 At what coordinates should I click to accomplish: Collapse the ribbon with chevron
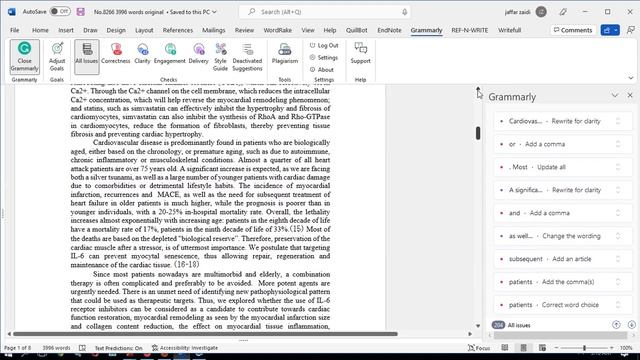[631, 78]
